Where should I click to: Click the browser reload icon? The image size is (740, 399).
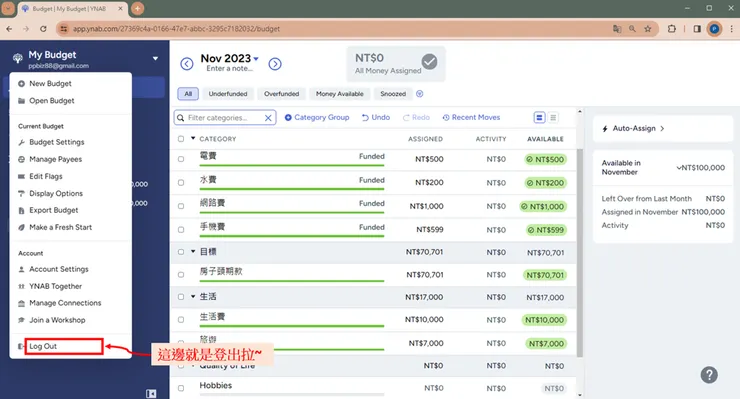point(43,29)
